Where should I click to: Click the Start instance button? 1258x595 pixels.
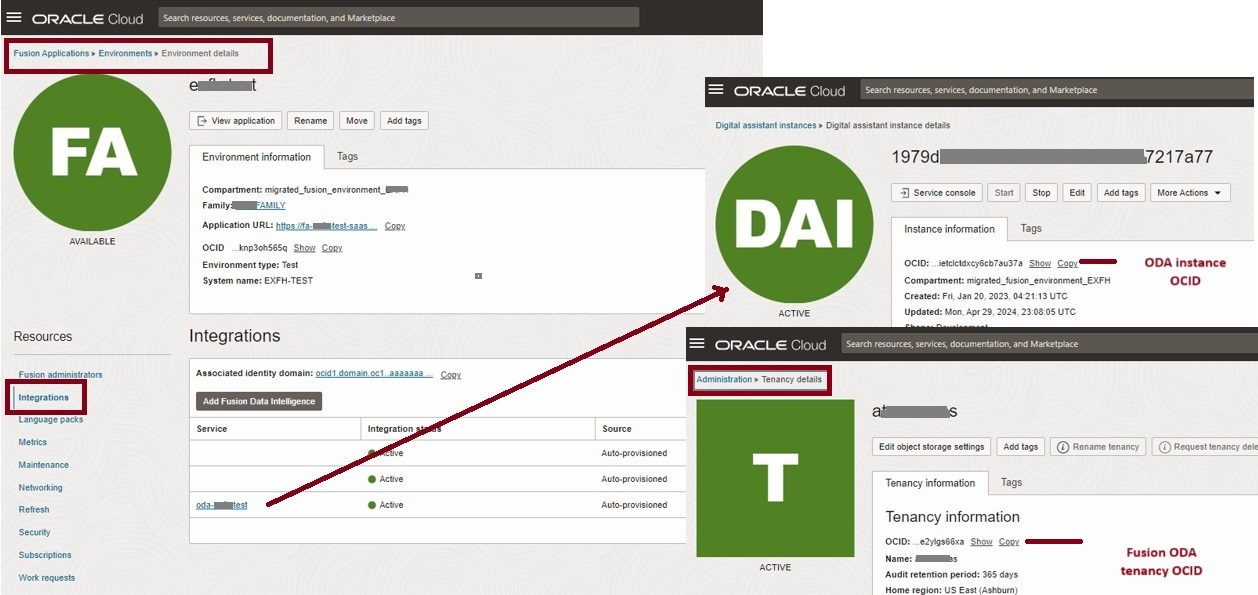1004,193
